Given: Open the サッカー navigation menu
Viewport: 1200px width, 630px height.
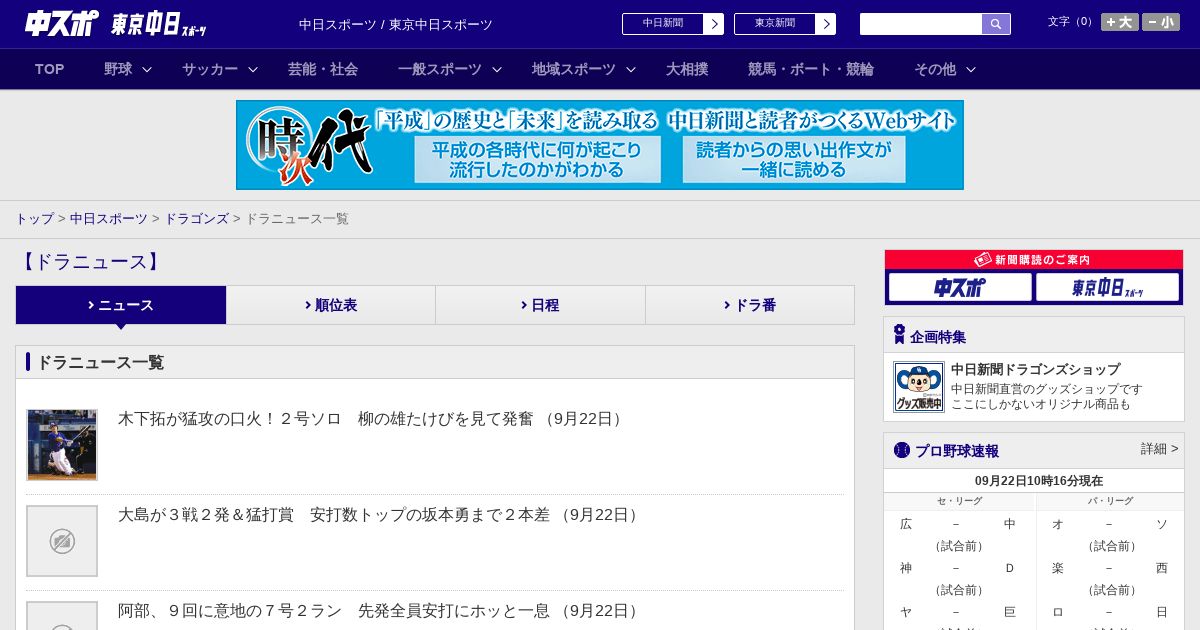Looking at the screenshot, I should click(x=210, y=69).
